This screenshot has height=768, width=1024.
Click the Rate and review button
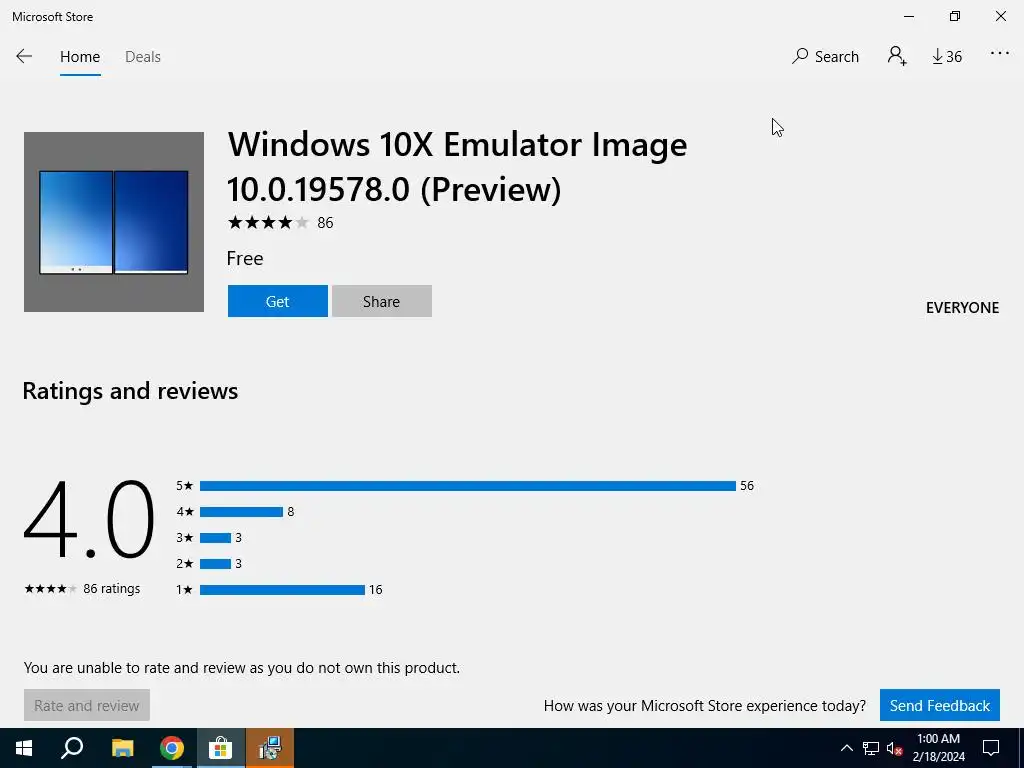tap(87, 705)
